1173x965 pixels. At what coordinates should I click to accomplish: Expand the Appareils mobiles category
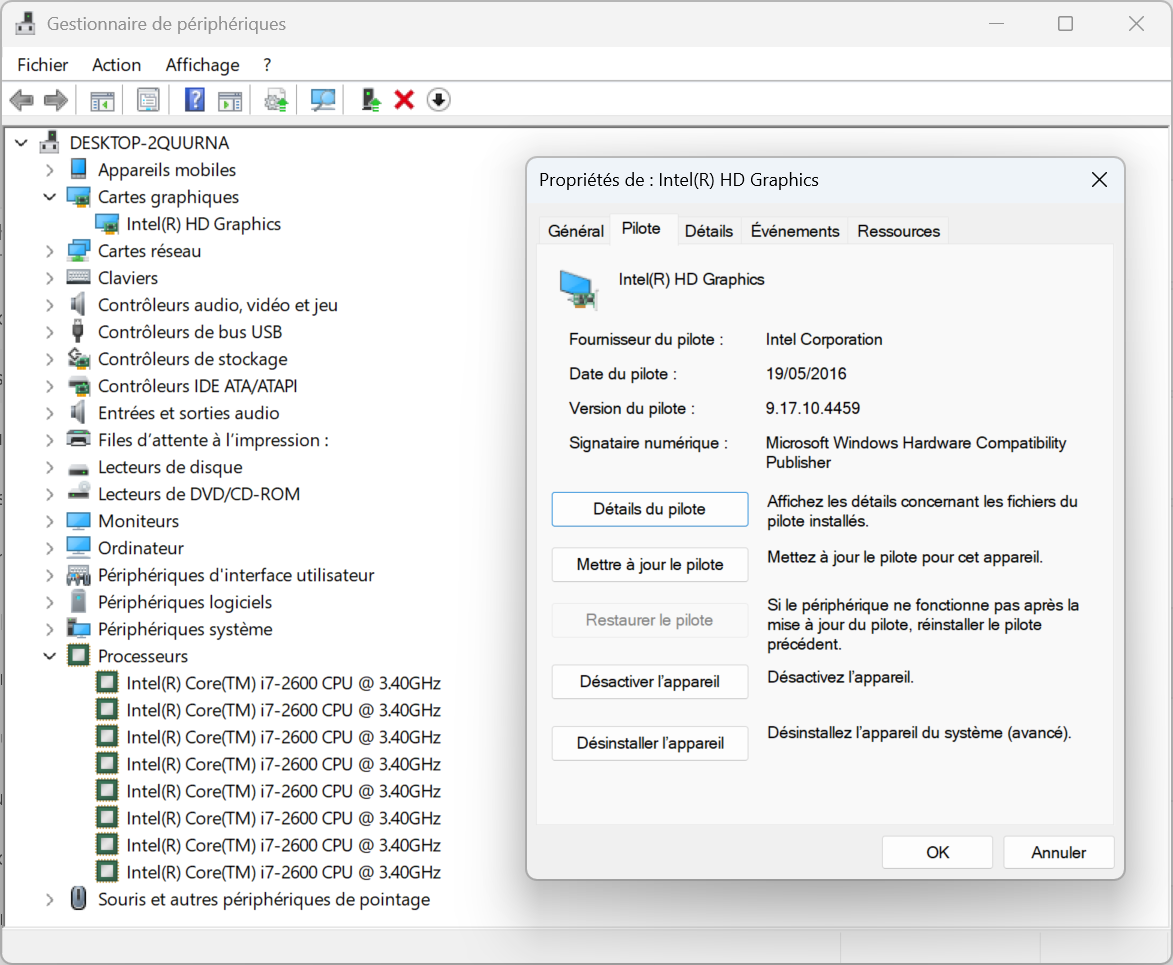tap(49, 170)
